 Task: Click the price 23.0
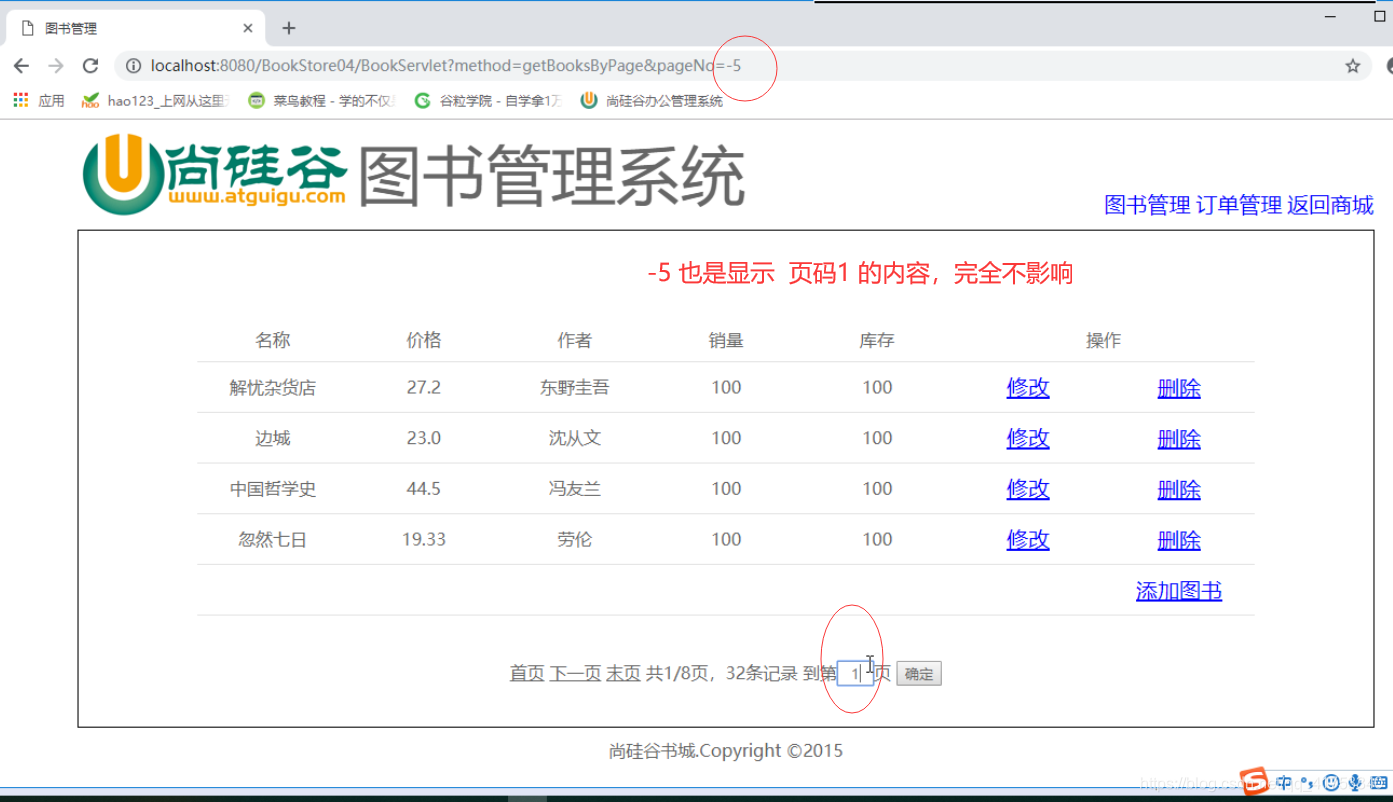tap(424, 438)
